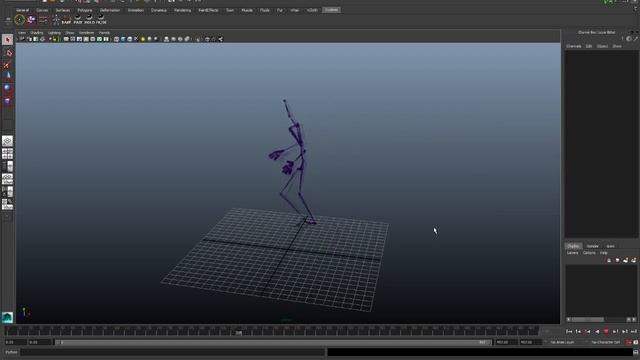Click the FILTER shelf button

pyautogui.click(x=101, y=20)
